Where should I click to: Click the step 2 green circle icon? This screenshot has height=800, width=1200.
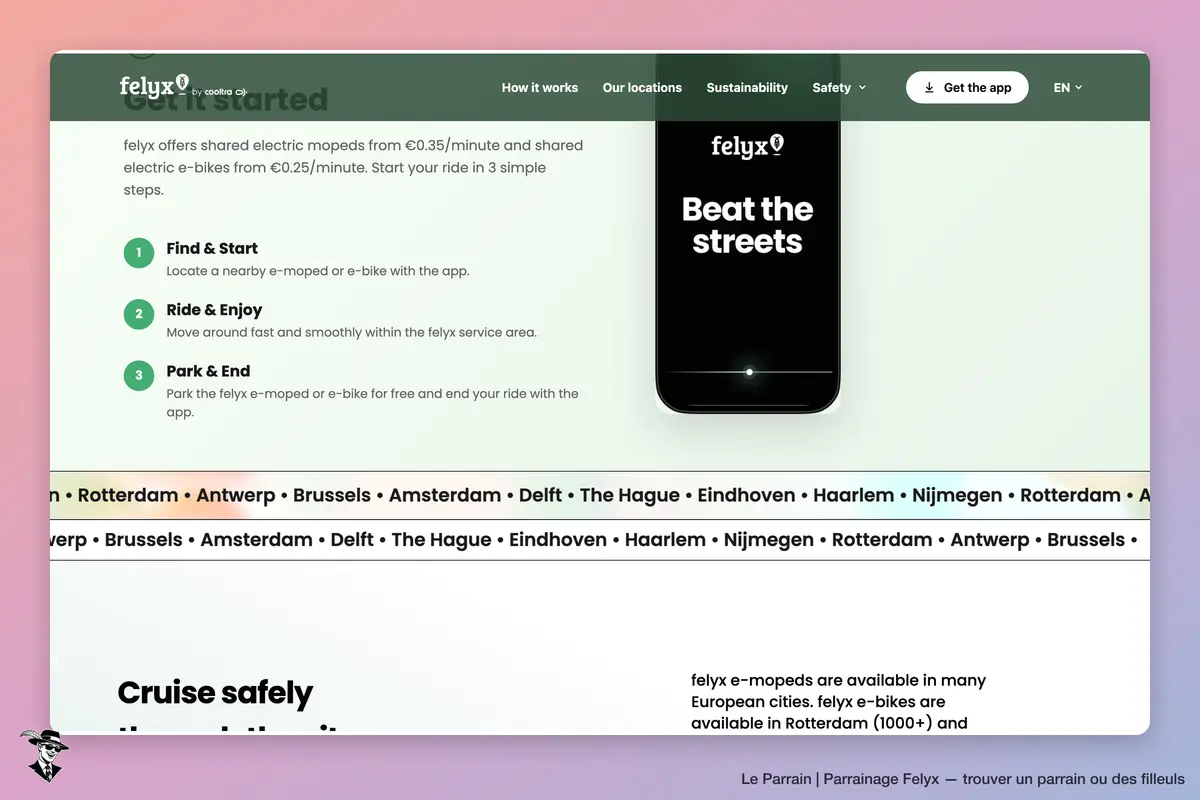[139, 315]
